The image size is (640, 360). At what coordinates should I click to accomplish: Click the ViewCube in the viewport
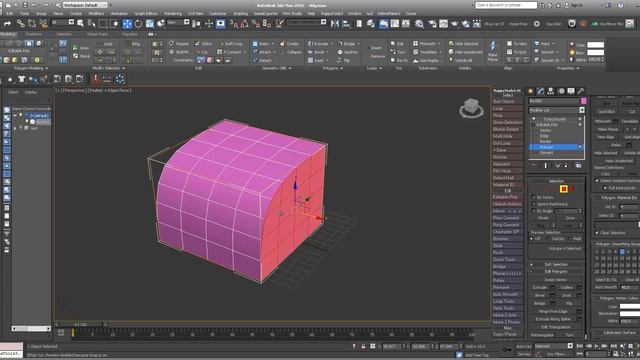click(x=471, y=108)
